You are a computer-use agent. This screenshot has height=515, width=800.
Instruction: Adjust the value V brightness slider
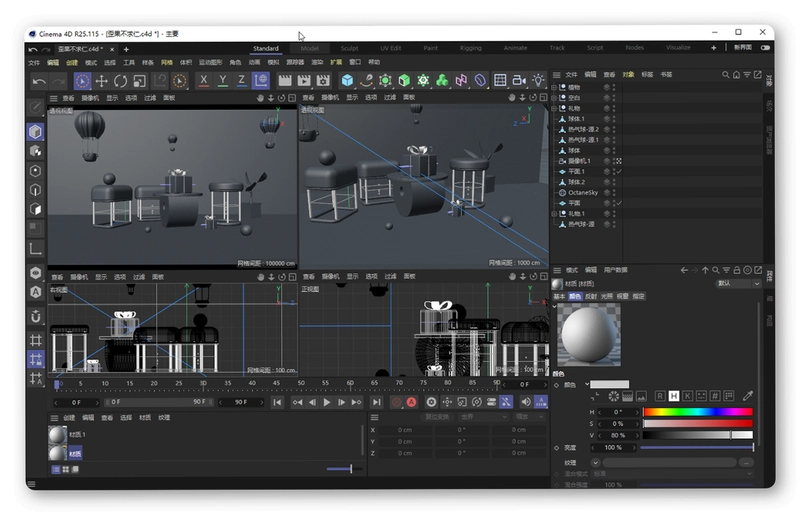[x=697, y=435]
